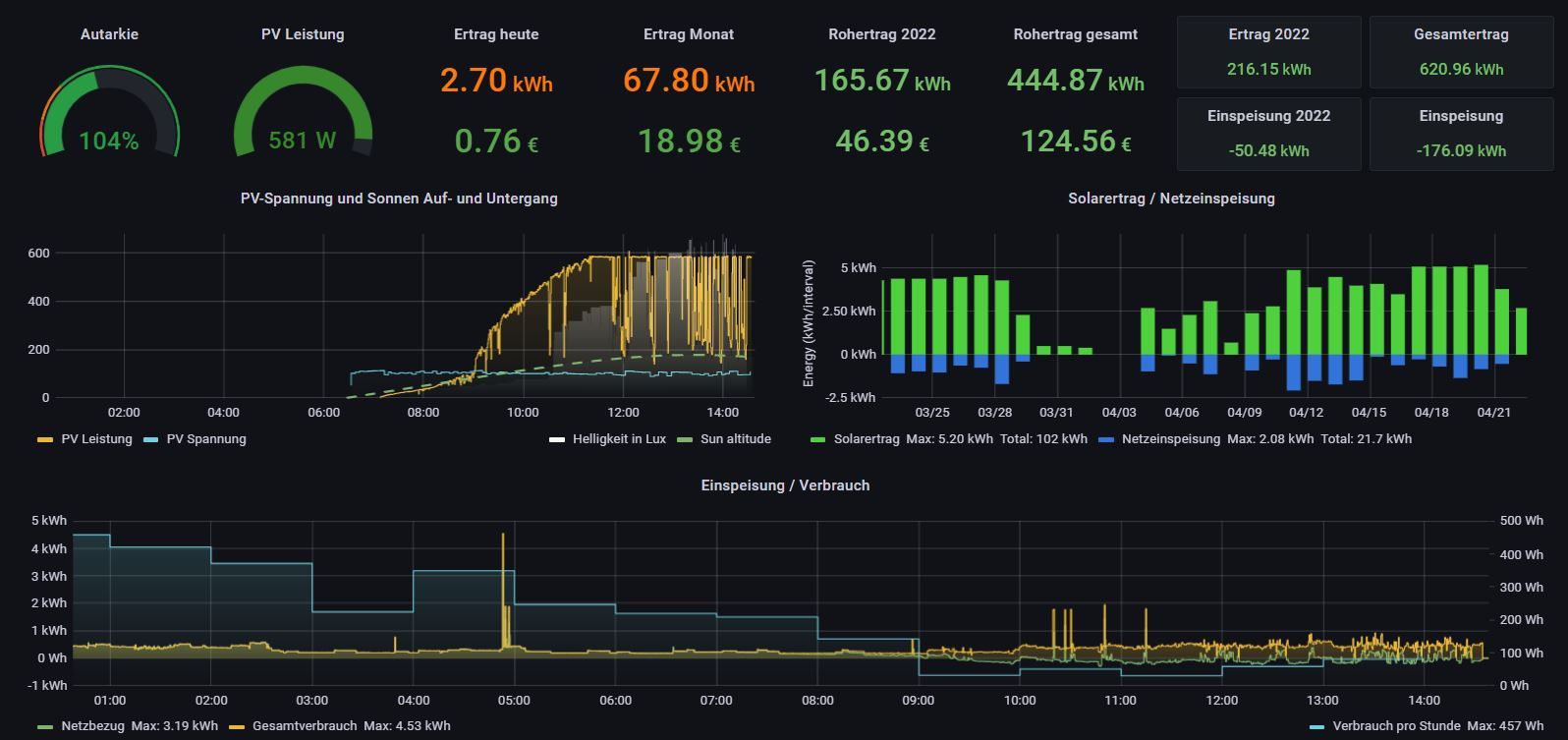1568x740 pixels.
Task: Click the green color swatch beside Sun altitude
Action: coord(685,439)
